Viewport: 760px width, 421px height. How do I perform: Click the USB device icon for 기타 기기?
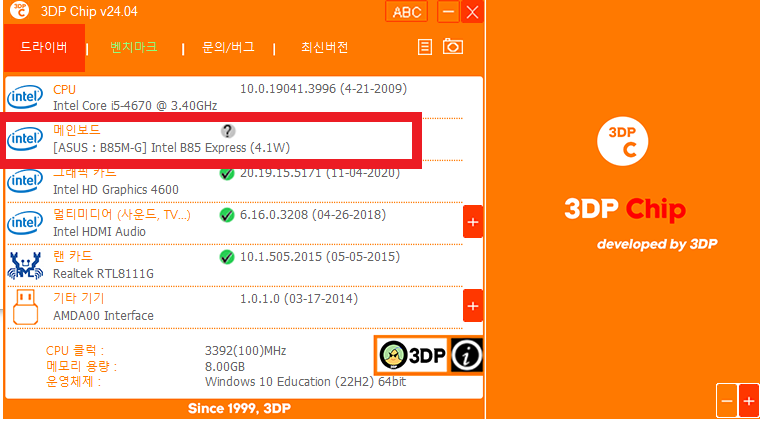coord(25,307)
